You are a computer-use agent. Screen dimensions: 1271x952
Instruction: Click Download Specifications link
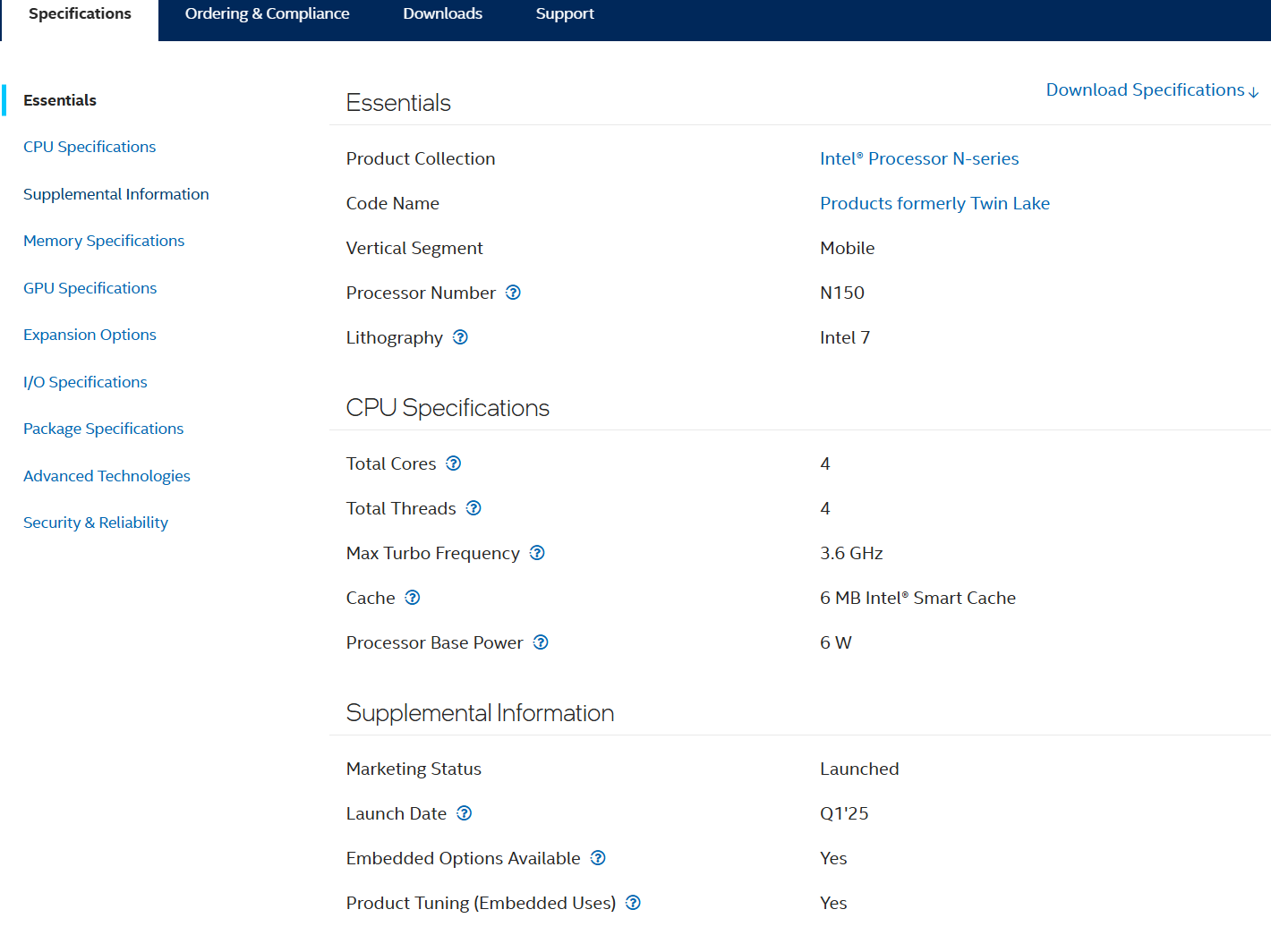coord(1153,90)
